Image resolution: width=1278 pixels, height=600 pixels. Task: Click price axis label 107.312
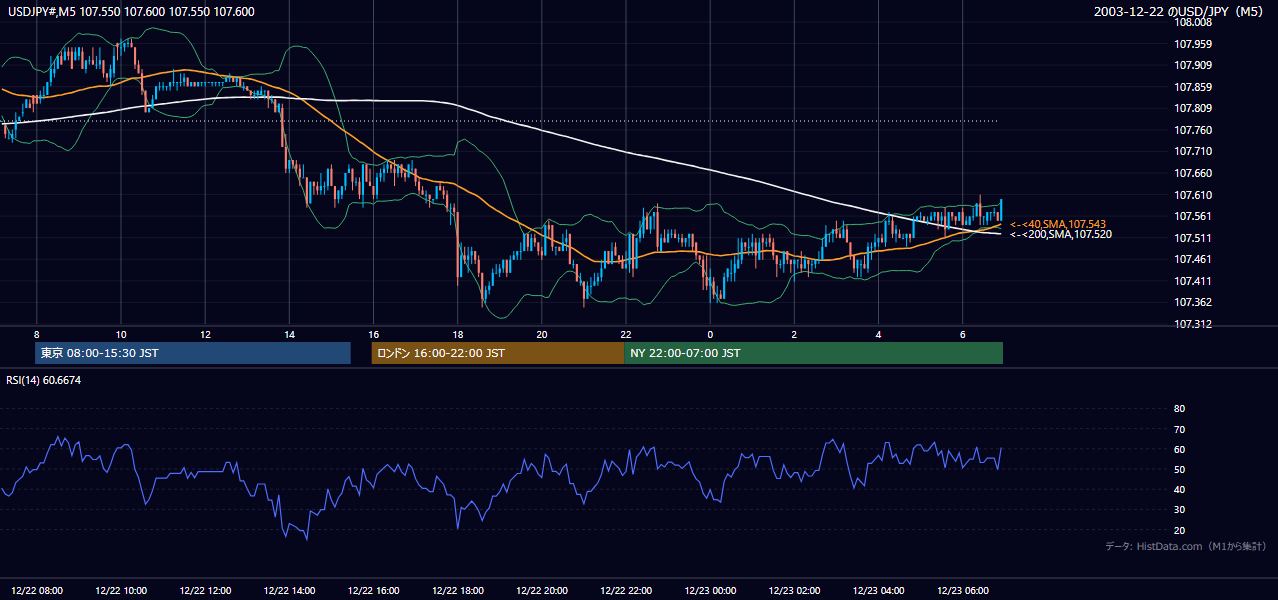coord(1193,324)
